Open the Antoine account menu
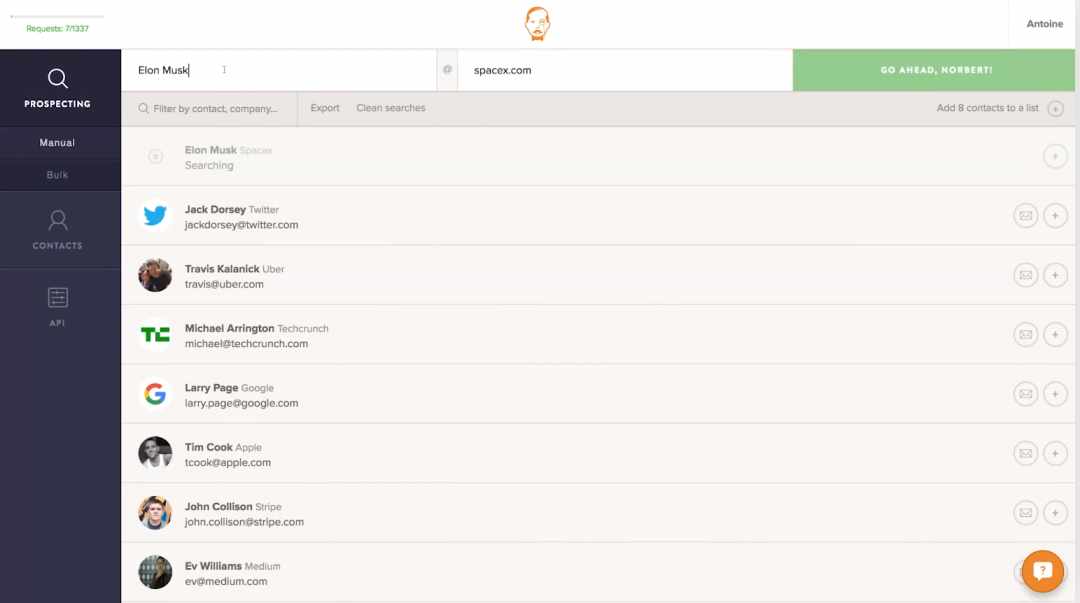This screenshot has height=603, width=1080. (1044, 24)
